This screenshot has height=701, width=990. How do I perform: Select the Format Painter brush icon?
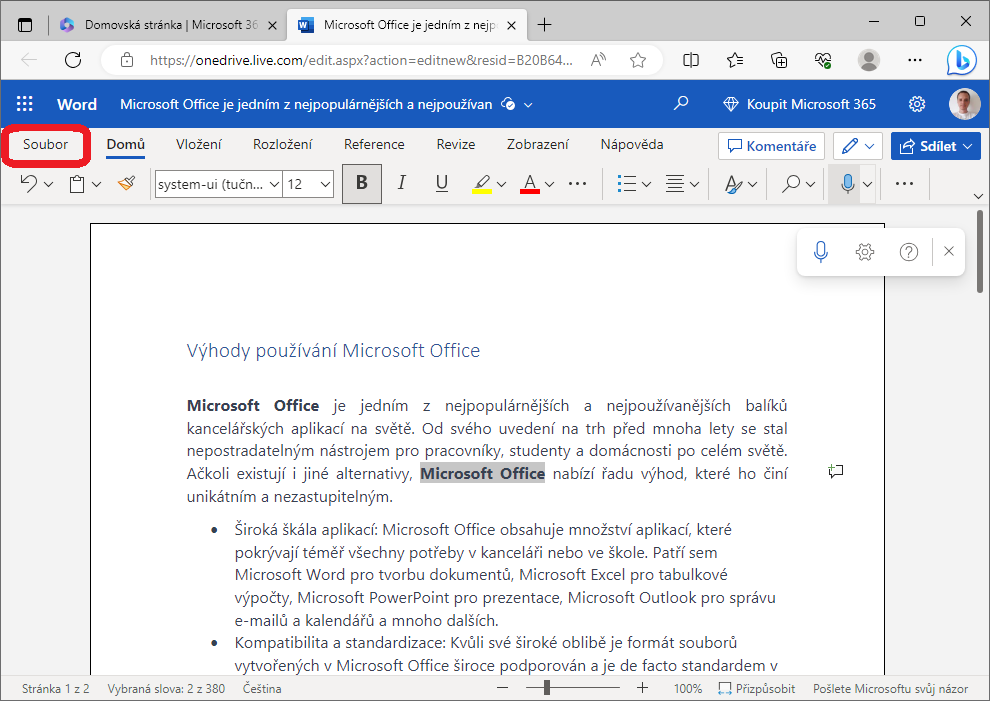[127, 184]
